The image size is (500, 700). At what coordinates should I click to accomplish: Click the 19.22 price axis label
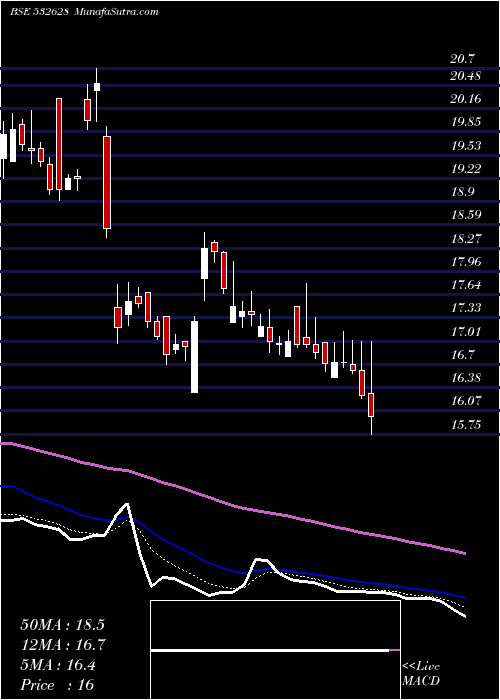(466, 169)
